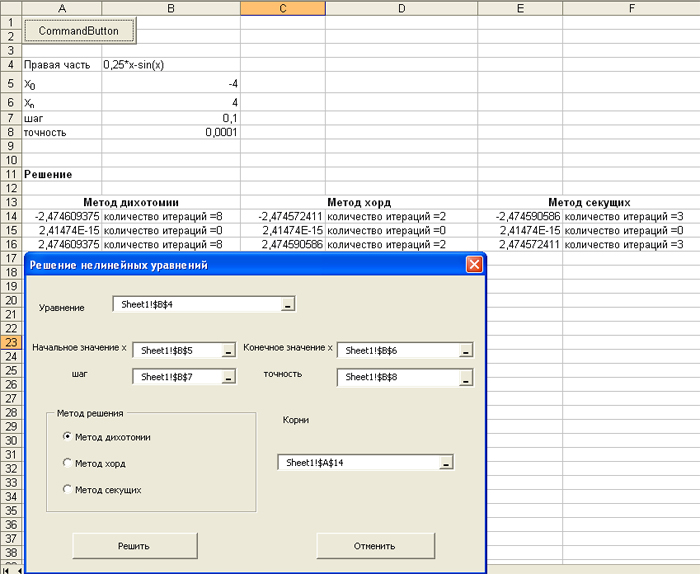Click range picker icon for Корни field
The height and width of the screenshot is (574, 700).
tap(446, 463)
